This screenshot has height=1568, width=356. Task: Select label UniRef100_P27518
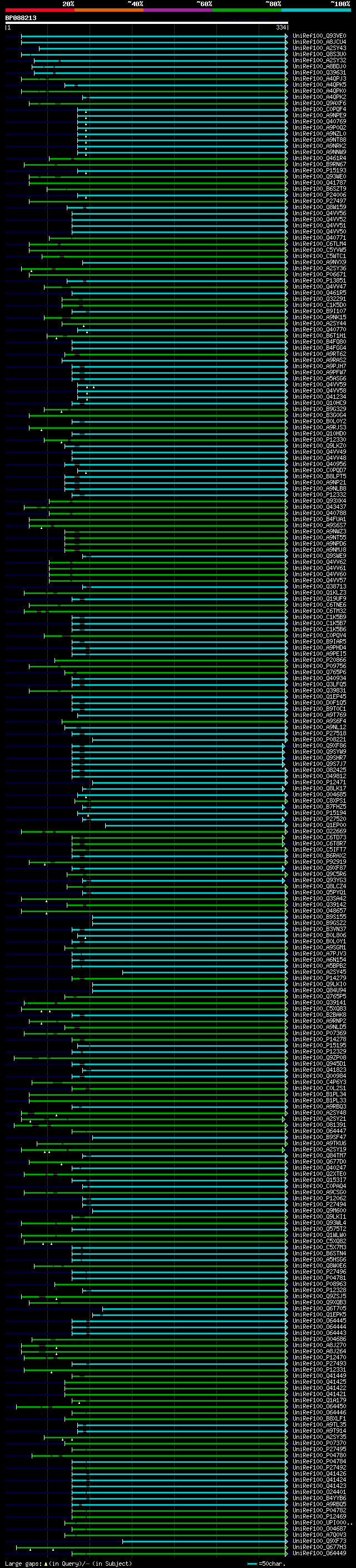tap(319, 734)
